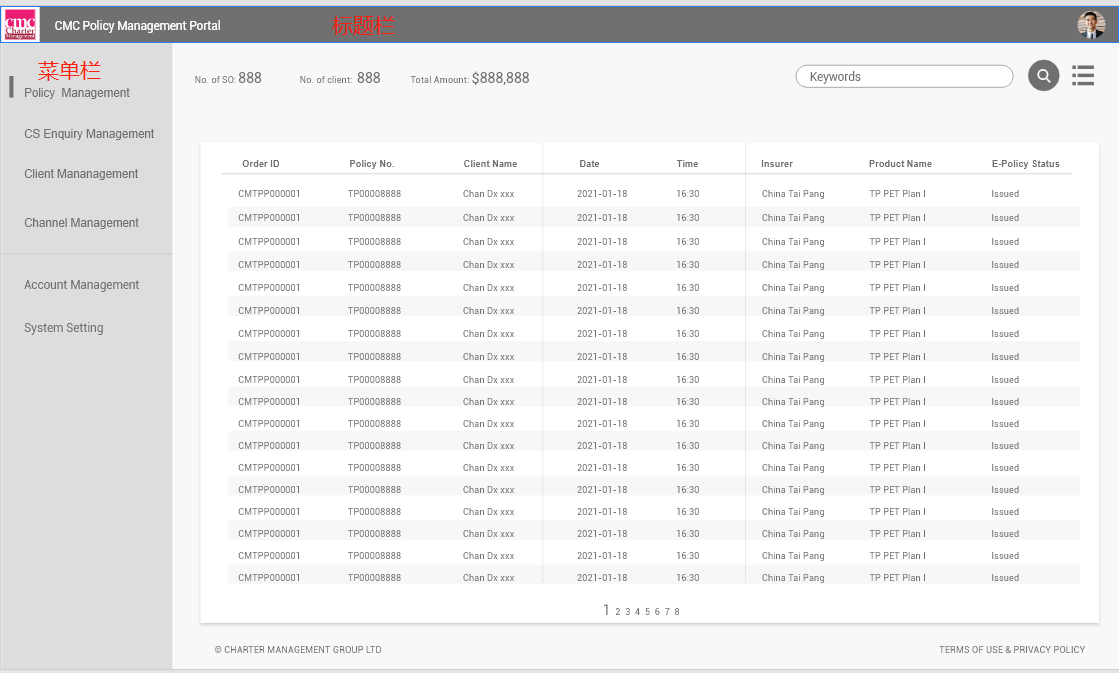
Task: Jump to page 3 of results
Action: (627, 612)
